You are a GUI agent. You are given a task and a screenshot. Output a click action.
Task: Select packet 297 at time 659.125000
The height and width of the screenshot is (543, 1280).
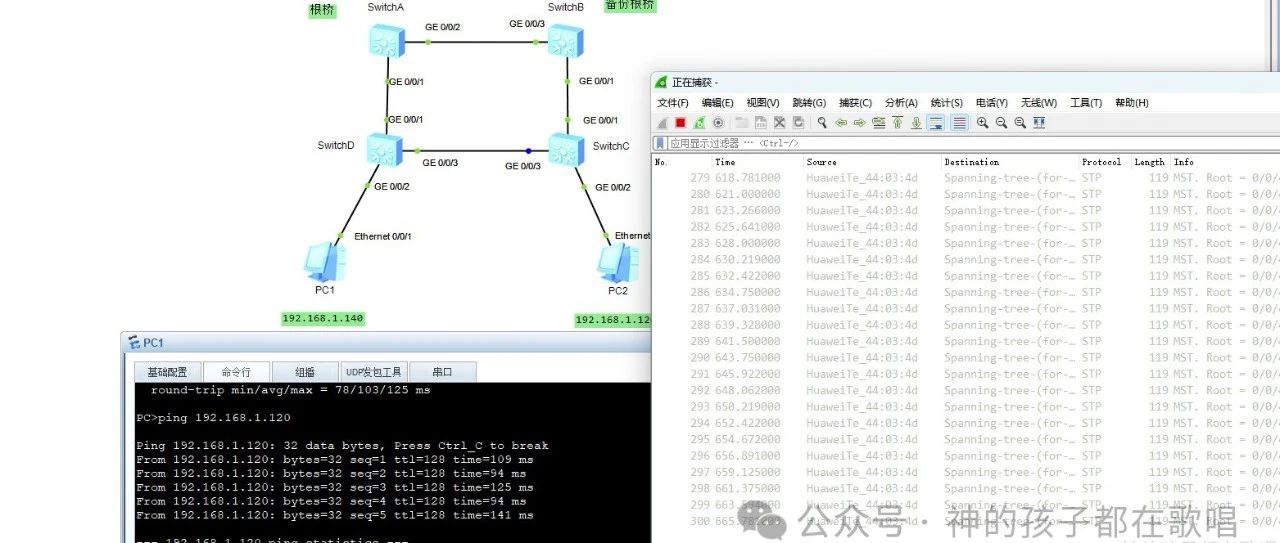tap(966, 472)
